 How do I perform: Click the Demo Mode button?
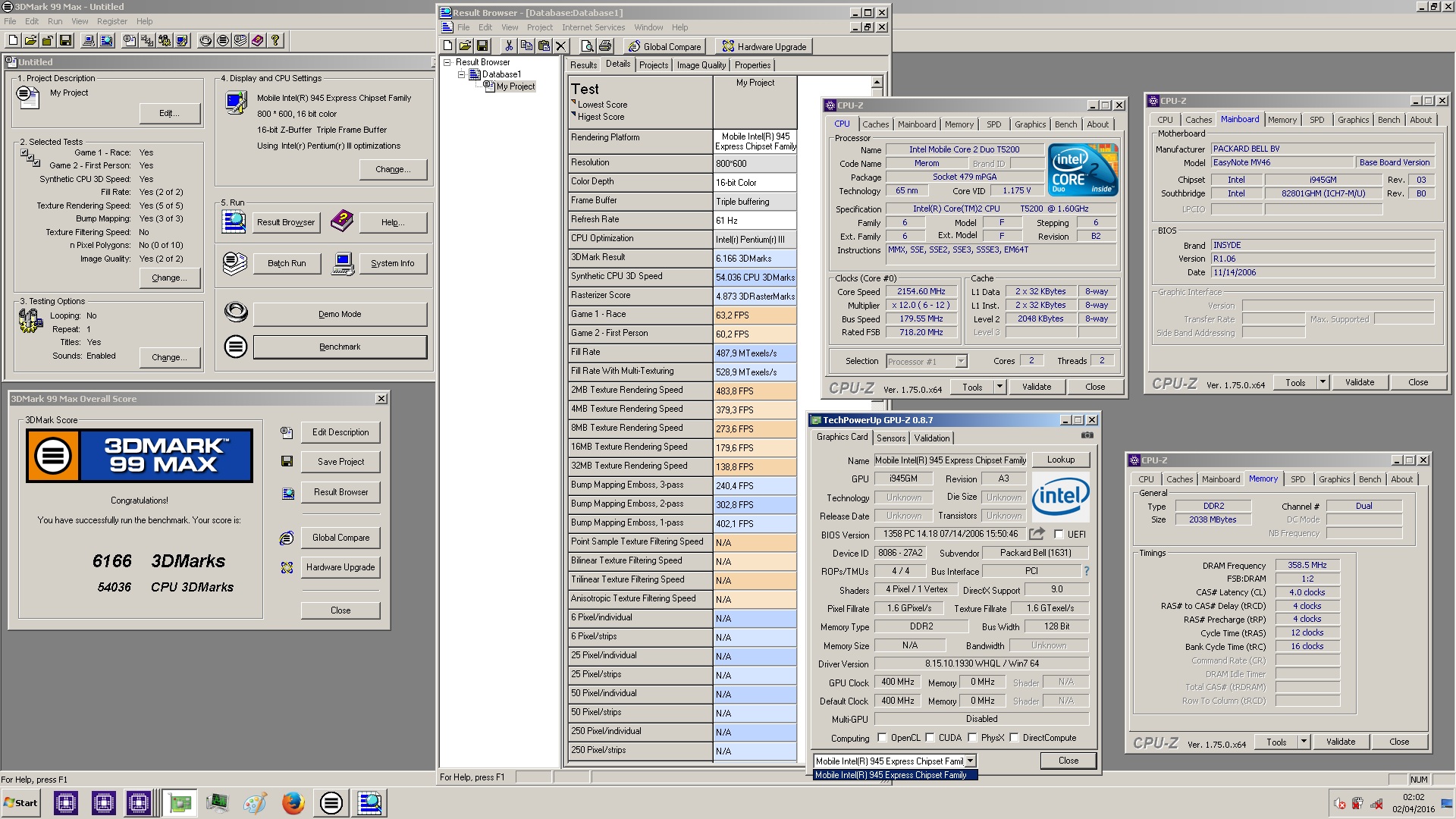340,314
